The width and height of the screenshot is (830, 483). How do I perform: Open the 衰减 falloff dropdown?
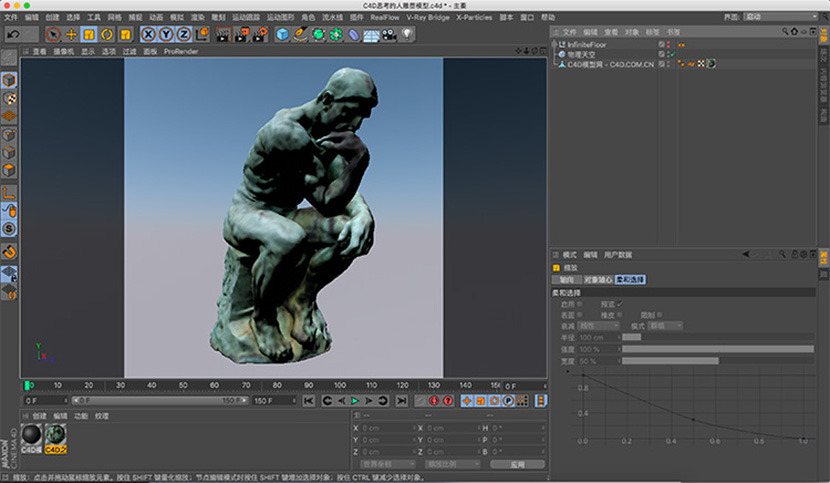598,326
